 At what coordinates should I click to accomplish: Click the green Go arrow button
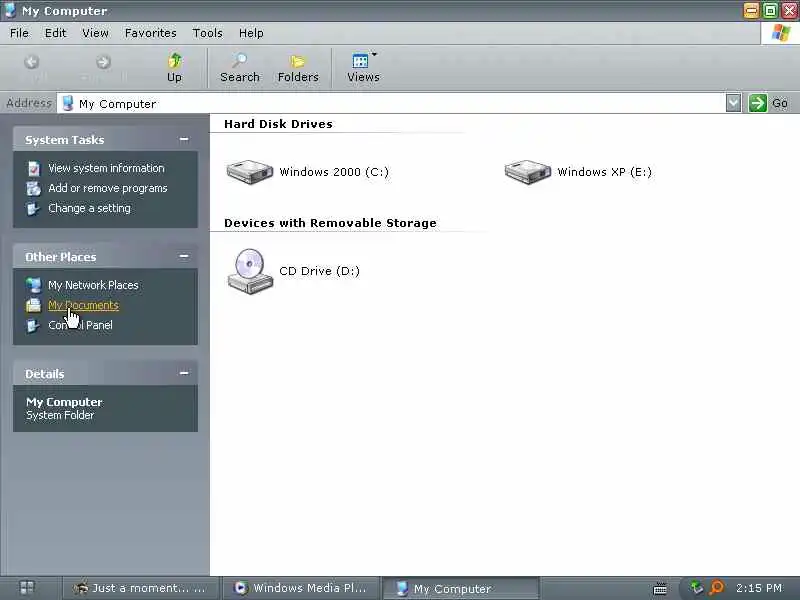coord(758,103)
